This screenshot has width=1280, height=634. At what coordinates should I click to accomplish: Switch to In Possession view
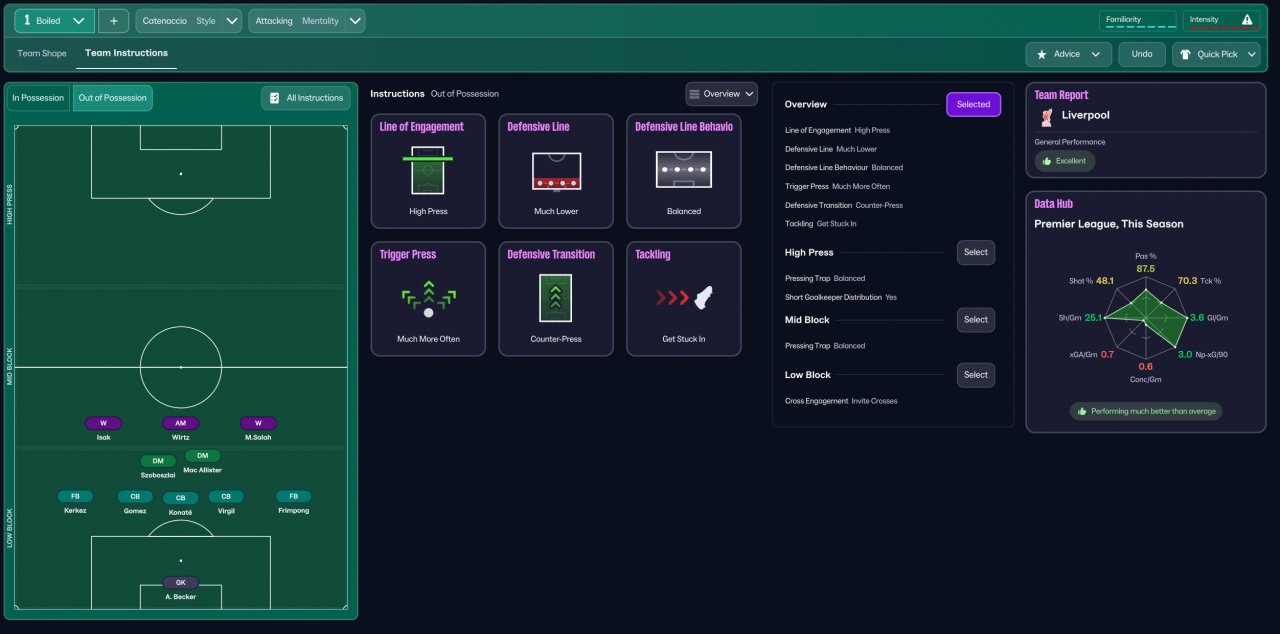(x=38, y=98)
